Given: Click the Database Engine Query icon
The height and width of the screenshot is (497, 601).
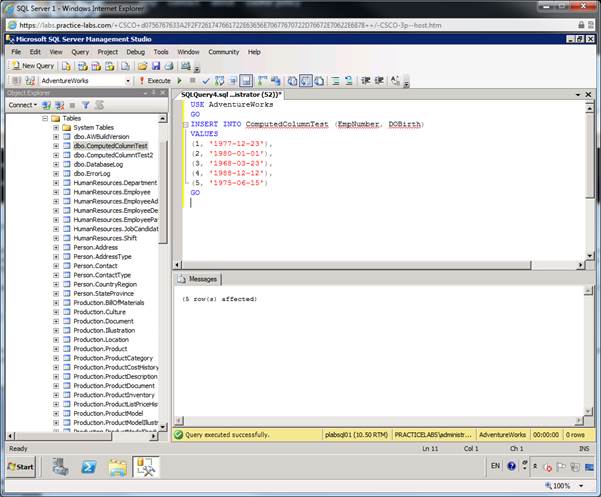Looking at the screenshot, I should click(66, 66).
